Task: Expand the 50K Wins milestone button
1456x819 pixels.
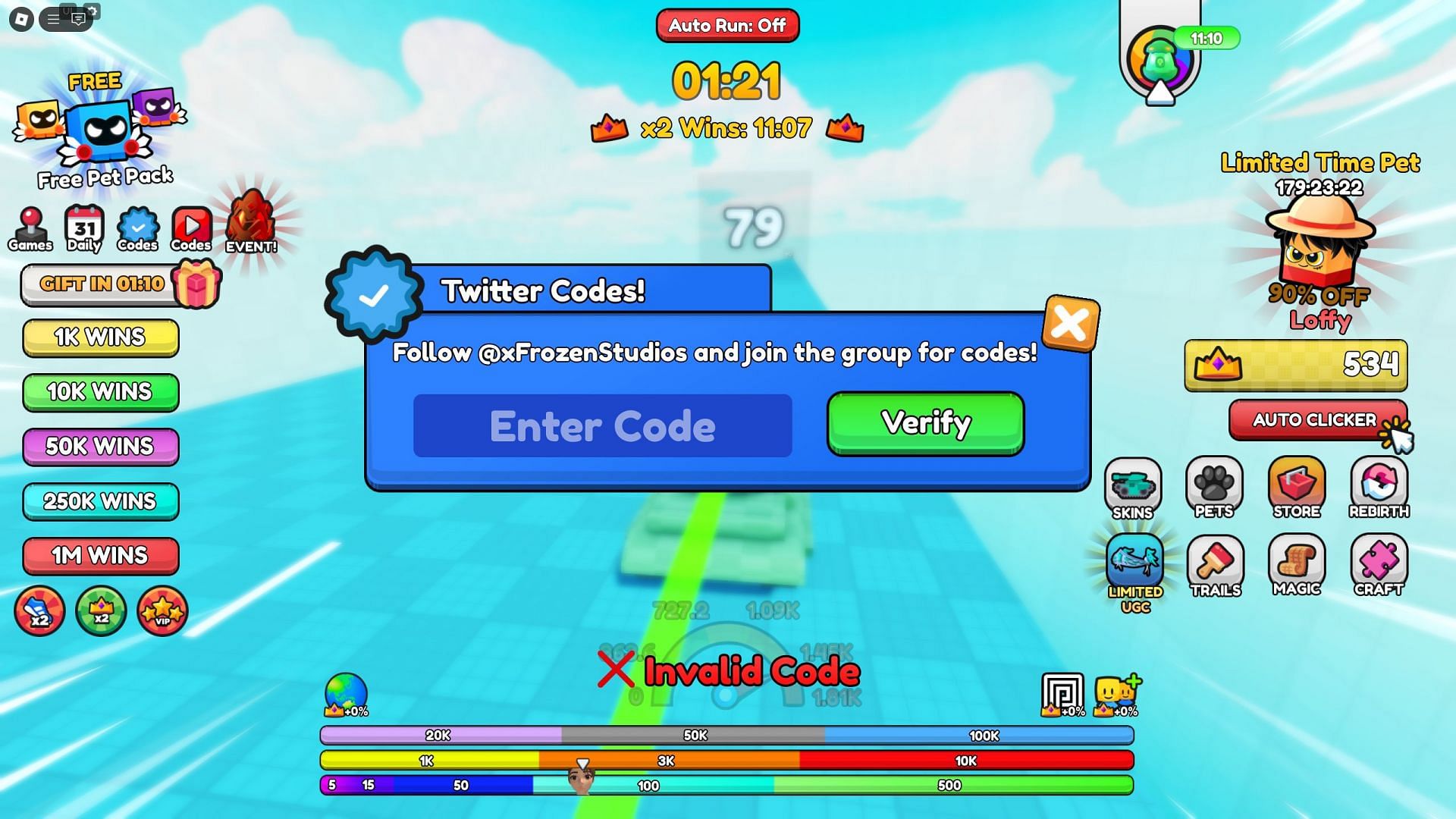Action: point(99,446)
